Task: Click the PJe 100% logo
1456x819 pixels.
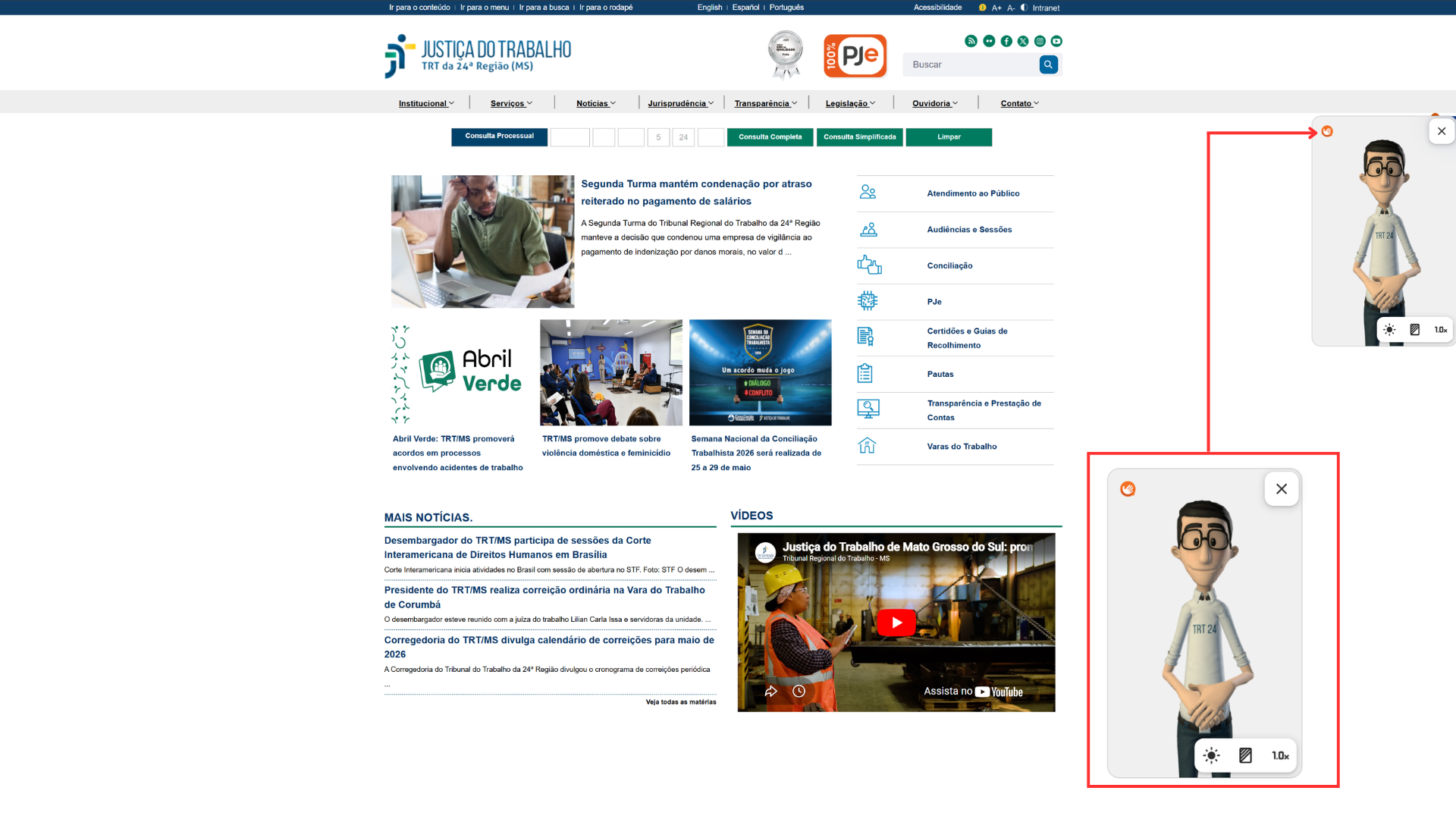Action: coord(855,55)
